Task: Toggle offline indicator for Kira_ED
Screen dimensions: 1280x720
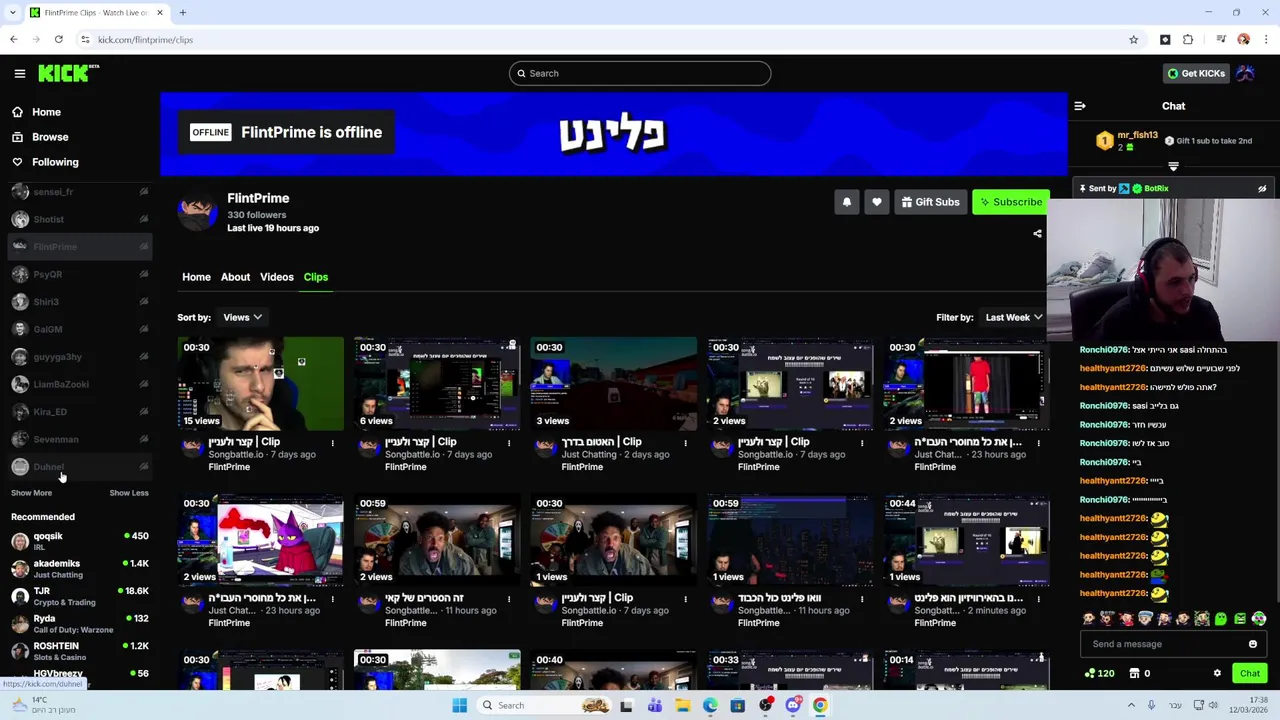Action: [144, 412]
